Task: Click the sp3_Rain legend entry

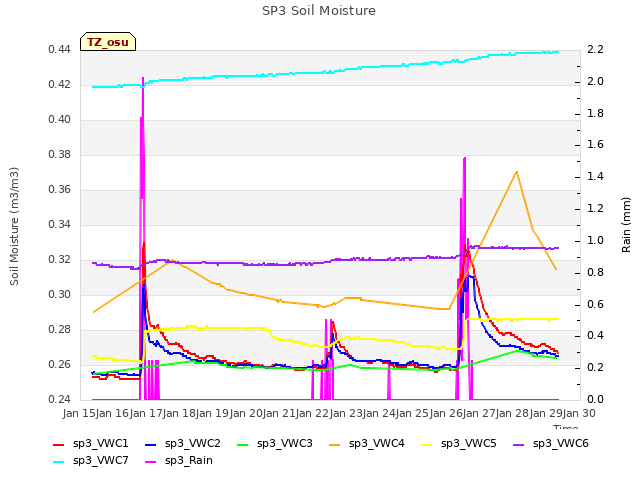Action: [x=179, y=460]
